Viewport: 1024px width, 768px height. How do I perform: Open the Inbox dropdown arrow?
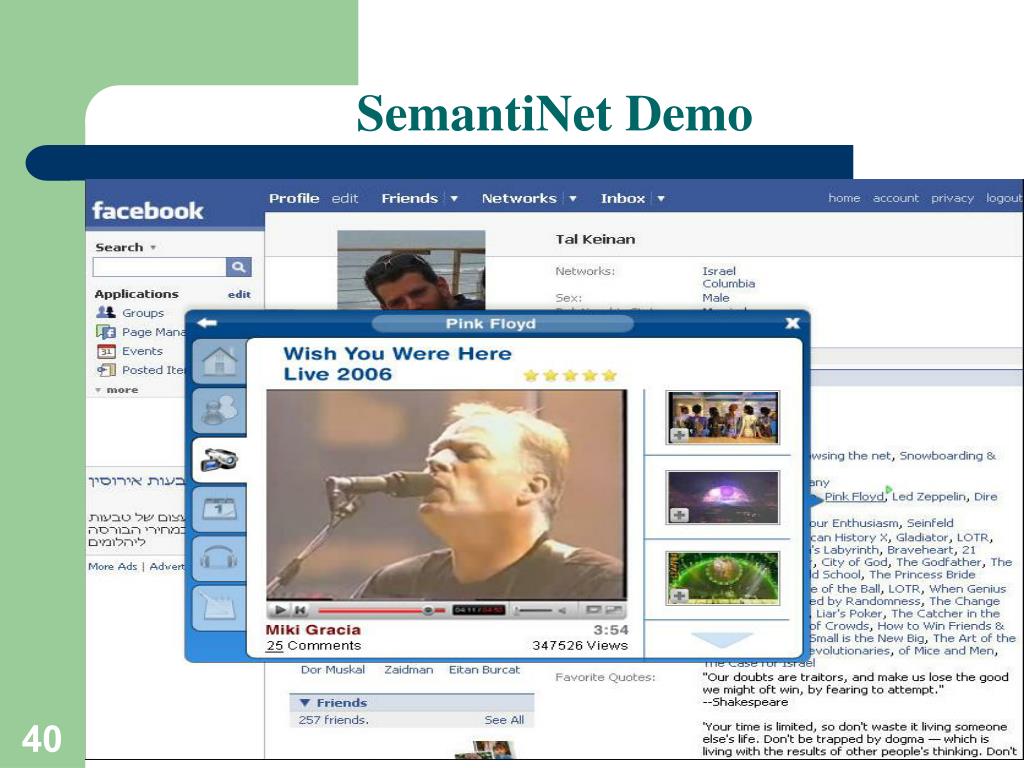tap(661, 199)
